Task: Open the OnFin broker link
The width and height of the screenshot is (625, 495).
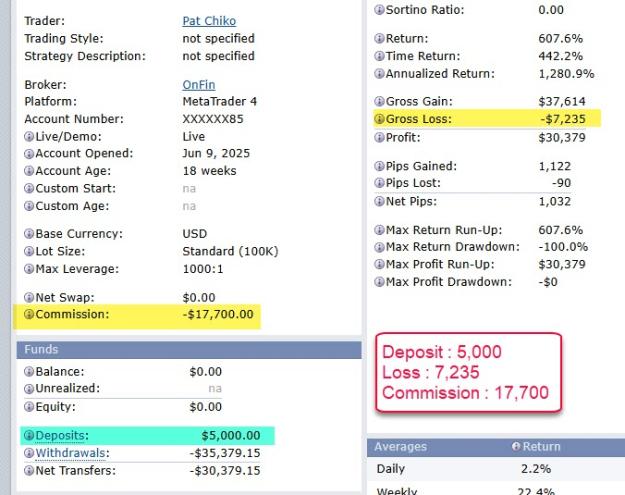Action: click(x=199, y=84)
